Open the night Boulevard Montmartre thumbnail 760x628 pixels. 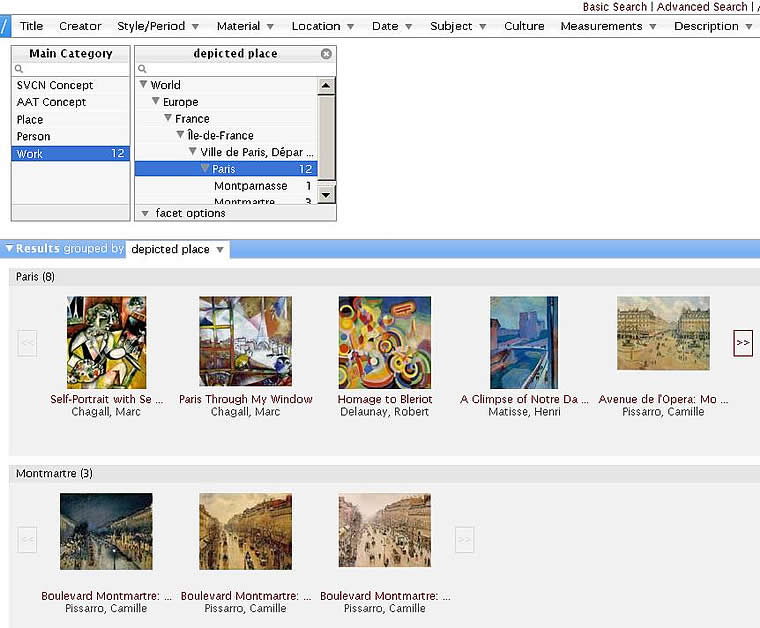(106, 531)
